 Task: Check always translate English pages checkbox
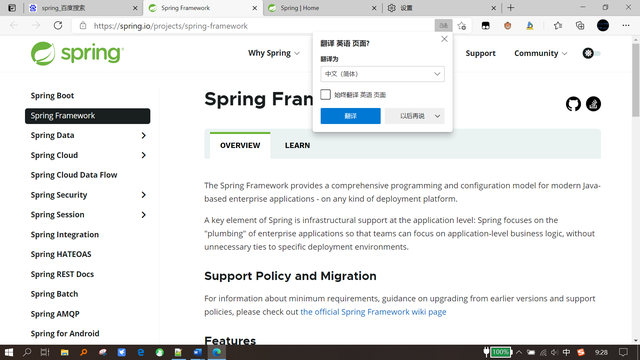click(x=325, y=95)
